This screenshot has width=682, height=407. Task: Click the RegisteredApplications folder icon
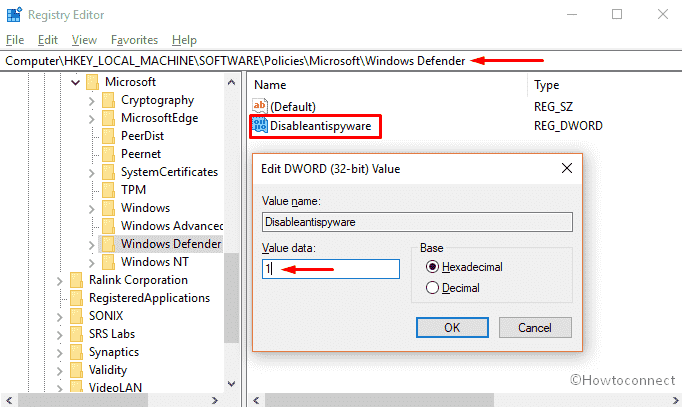click(77, 298)
